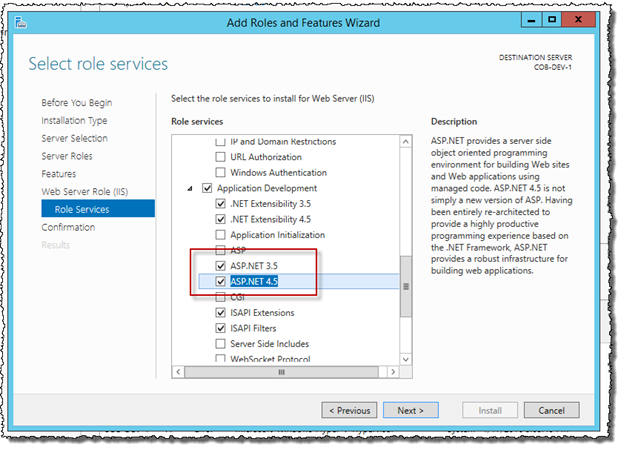624x453 pixels.
Task: Click the horizontal scrollbar thumb
Action: tap(282, 372)
